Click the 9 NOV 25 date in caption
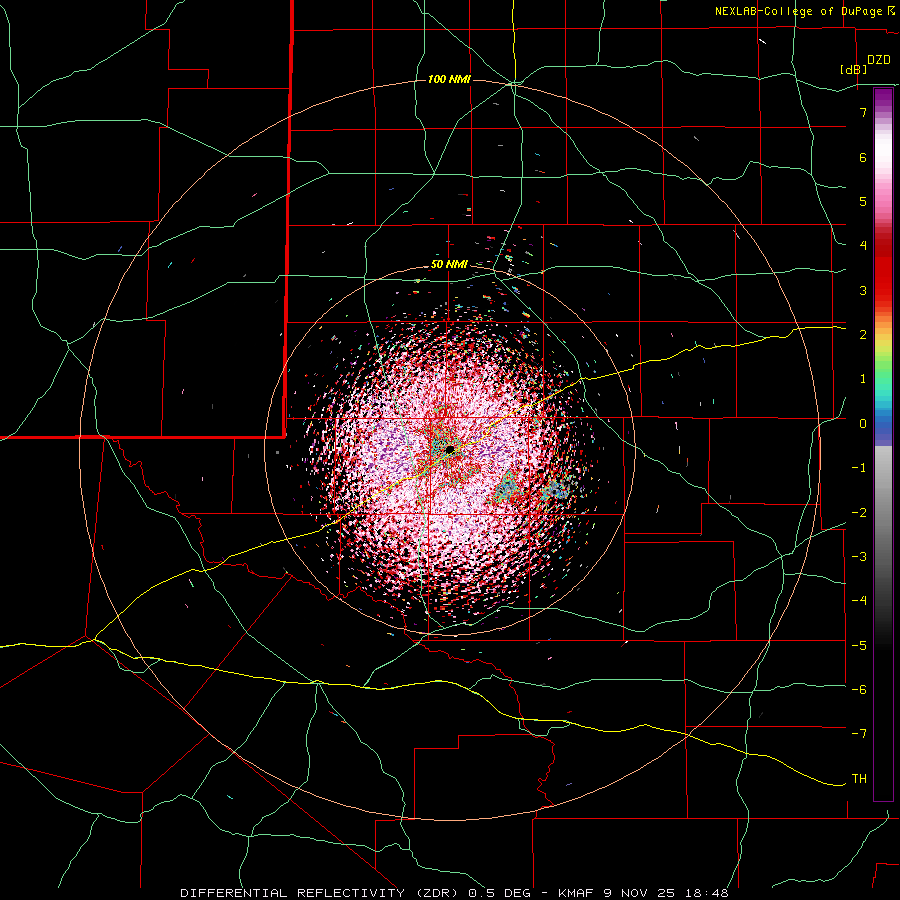The image size is (900, 900). [637, 893]
